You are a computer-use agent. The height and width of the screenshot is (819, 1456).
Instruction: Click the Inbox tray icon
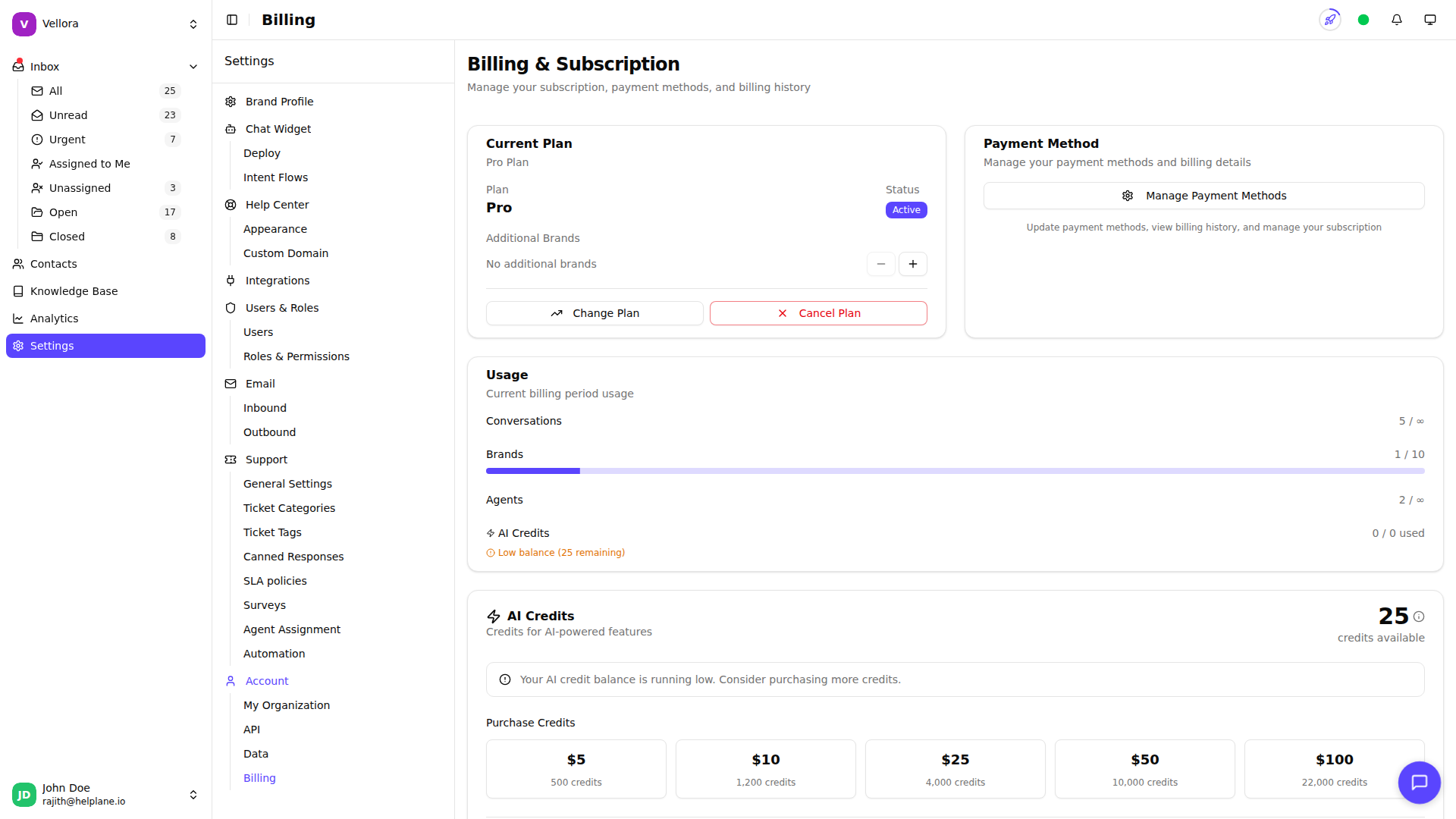[18, 66]
